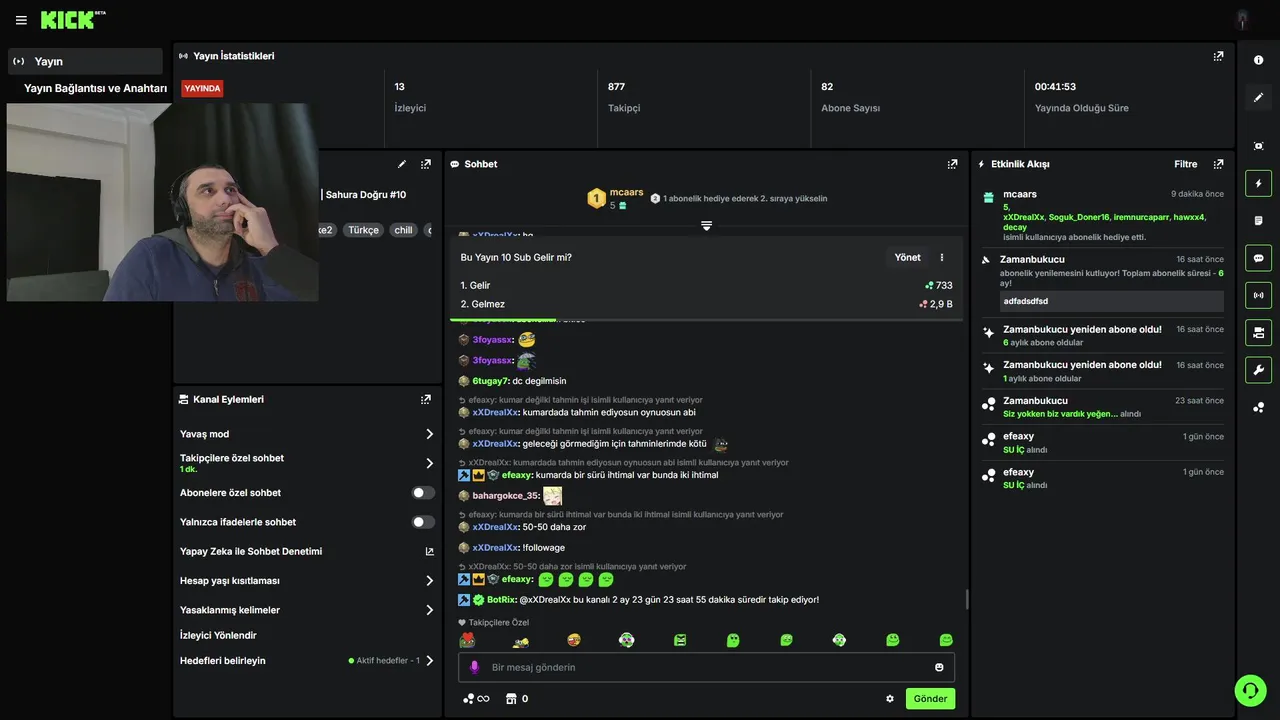Image resolution: width=1280 pixels, height=720 pixels.
Task: Expand Yasaklanmış kelimeler option
Action: coord(430,610)
